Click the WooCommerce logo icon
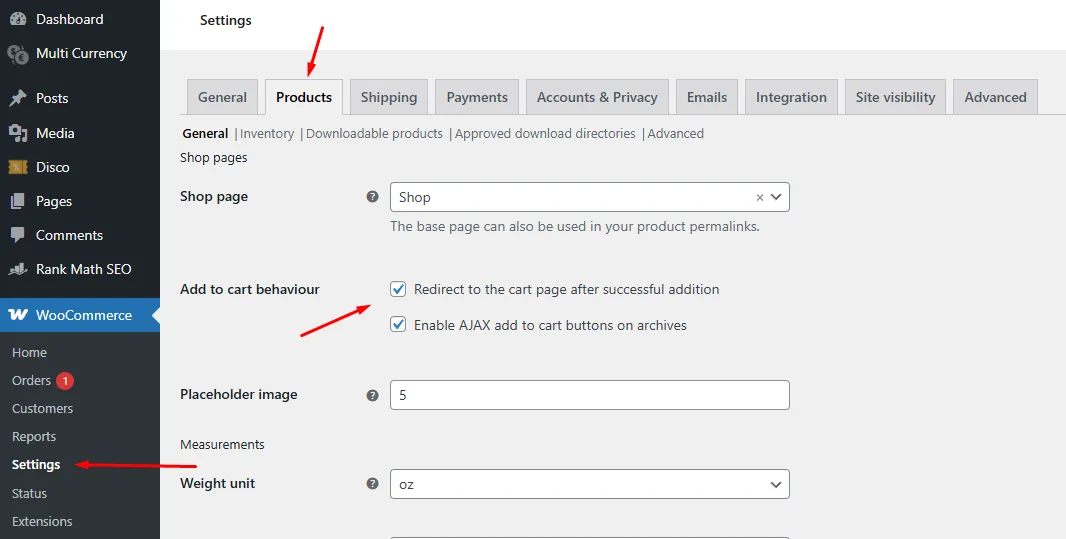Screen dimensions: 1066x539 click(18, 315)
